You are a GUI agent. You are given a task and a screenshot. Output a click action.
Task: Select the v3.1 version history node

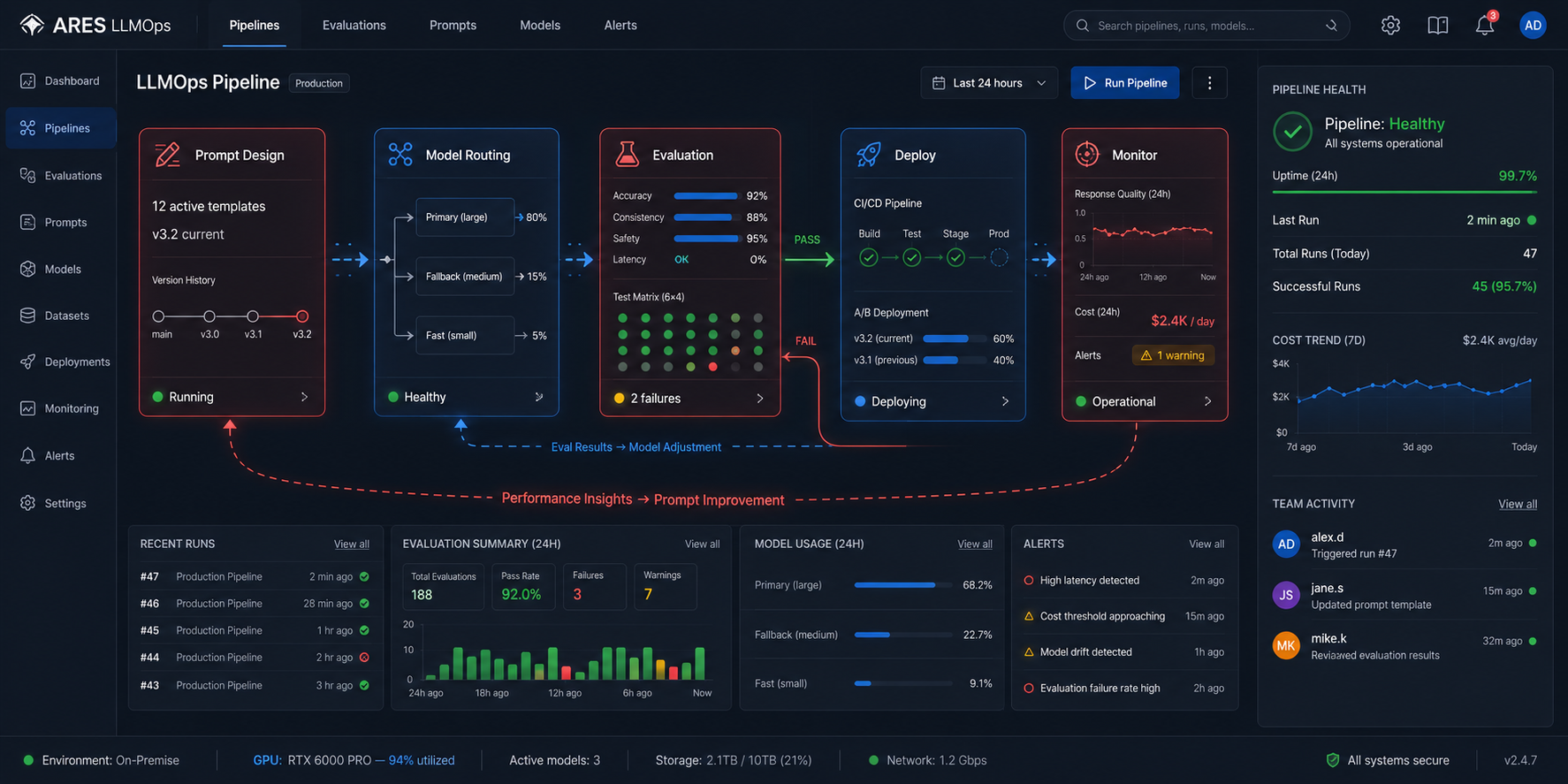click(253, 316)
